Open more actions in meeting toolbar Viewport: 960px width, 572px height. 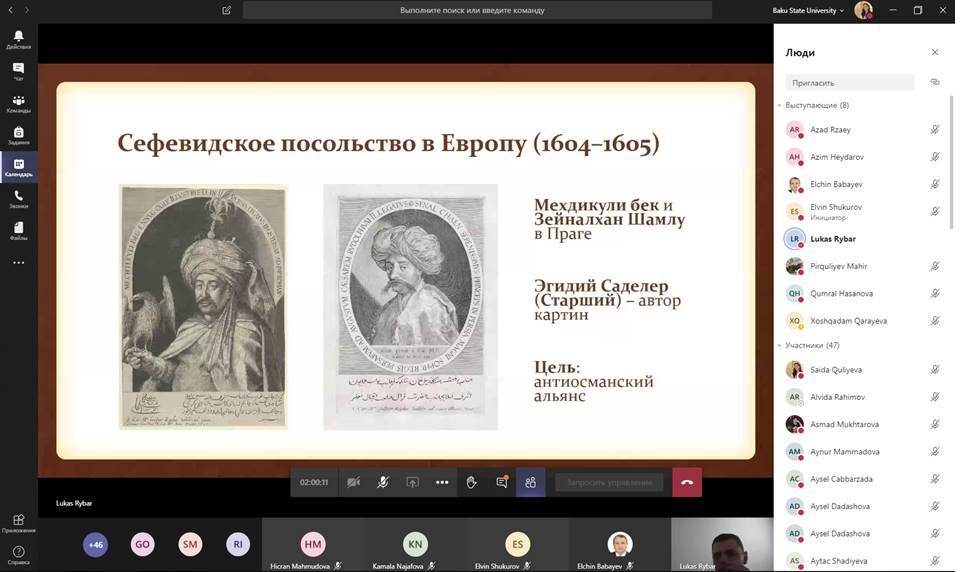pyautogui.click(x=442, y=483)
